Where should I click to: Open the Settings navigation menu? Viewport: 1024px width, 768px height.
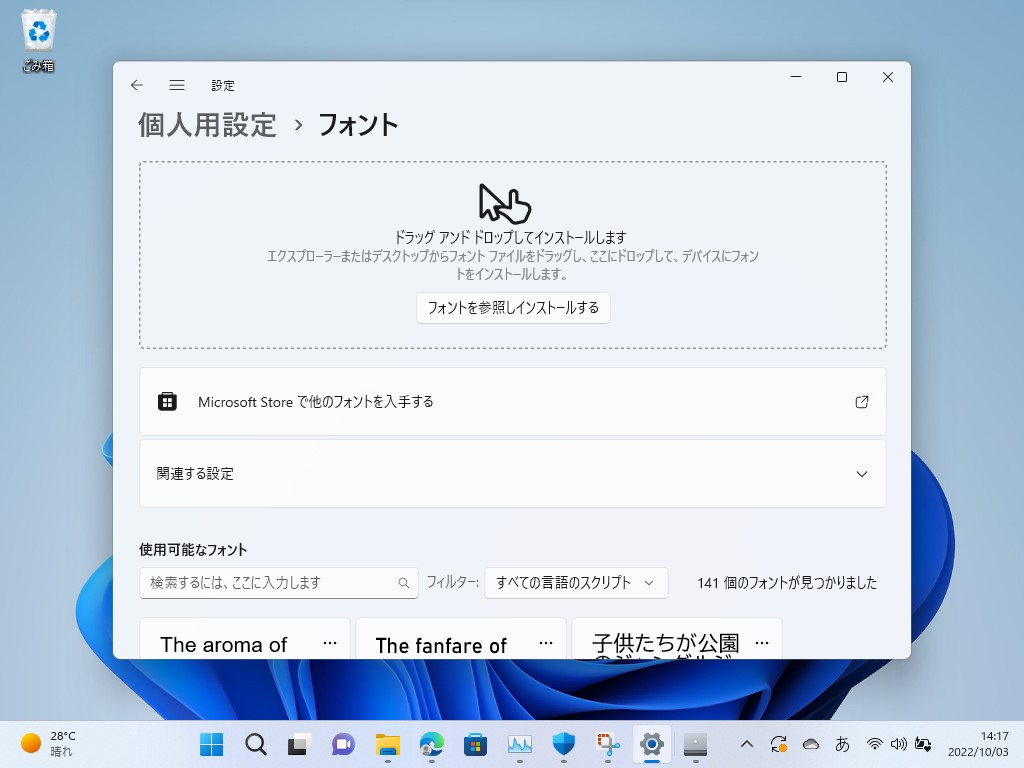tap(177, 85)
